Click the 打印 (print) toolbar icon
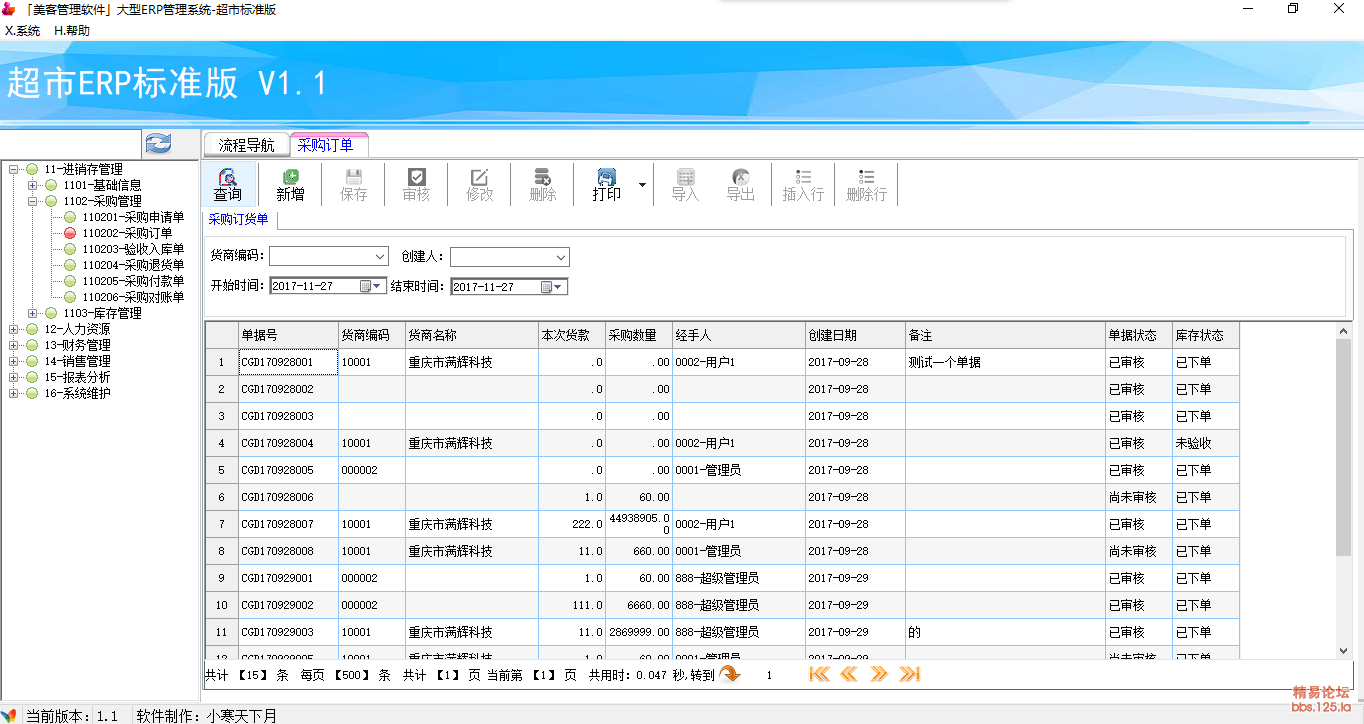1364x724 pixels. pos(606,184)
